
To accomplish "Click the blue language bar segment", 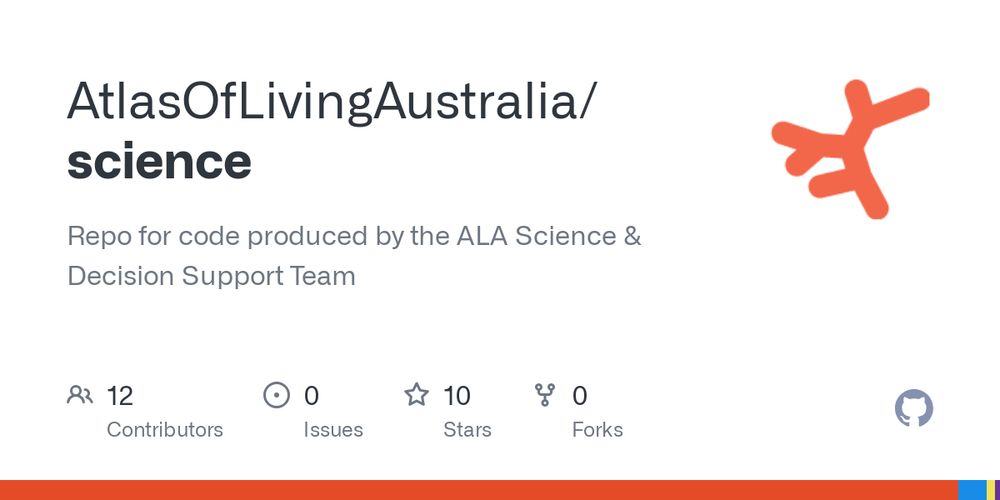I will point(972,490).
